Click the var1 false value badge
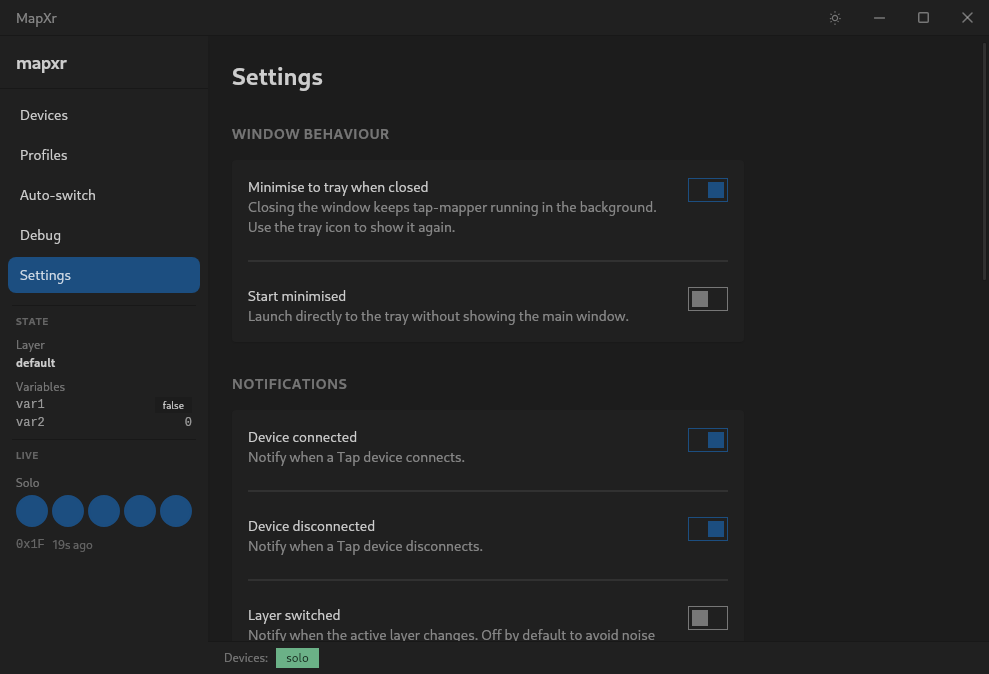Image resolution: width=989 pixels, height=674 pixels. point(173,405)
